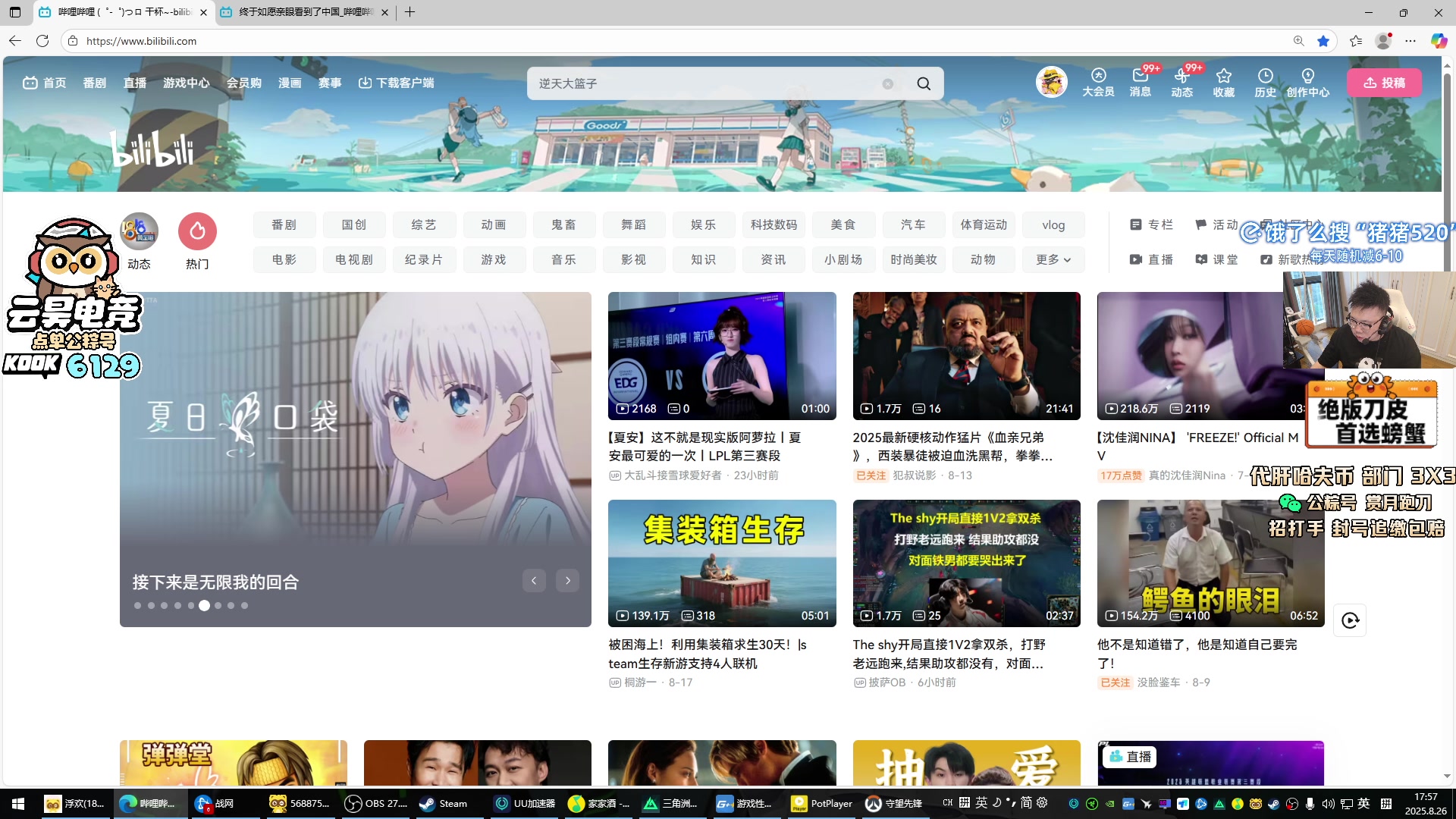This screenshot has height=819, width=1456.
Task: Go back with browser back arrow
Action: point(15,41)
